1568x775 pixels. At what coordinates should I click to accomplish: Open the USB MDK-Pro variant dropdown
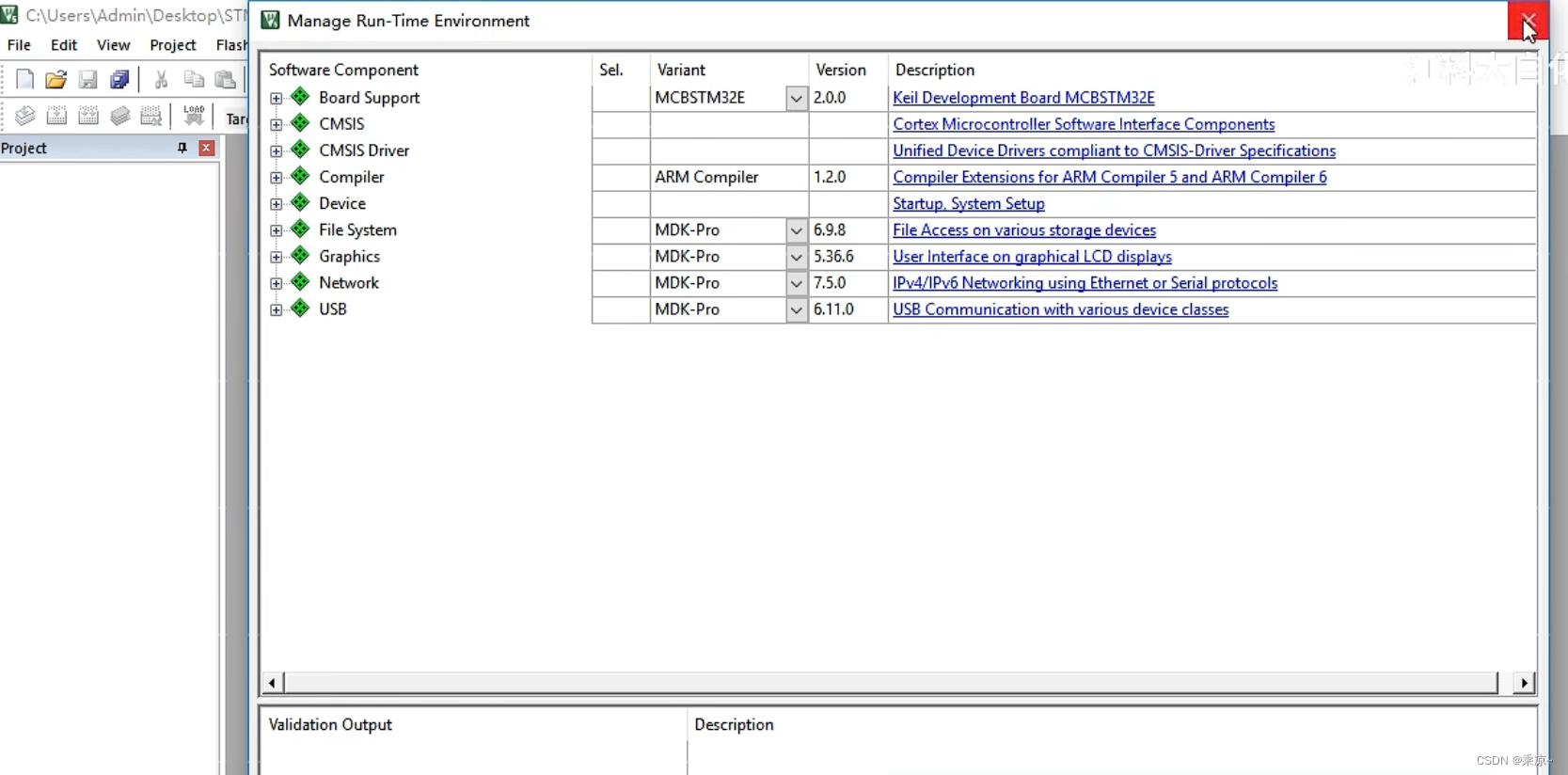coord(796,309)
